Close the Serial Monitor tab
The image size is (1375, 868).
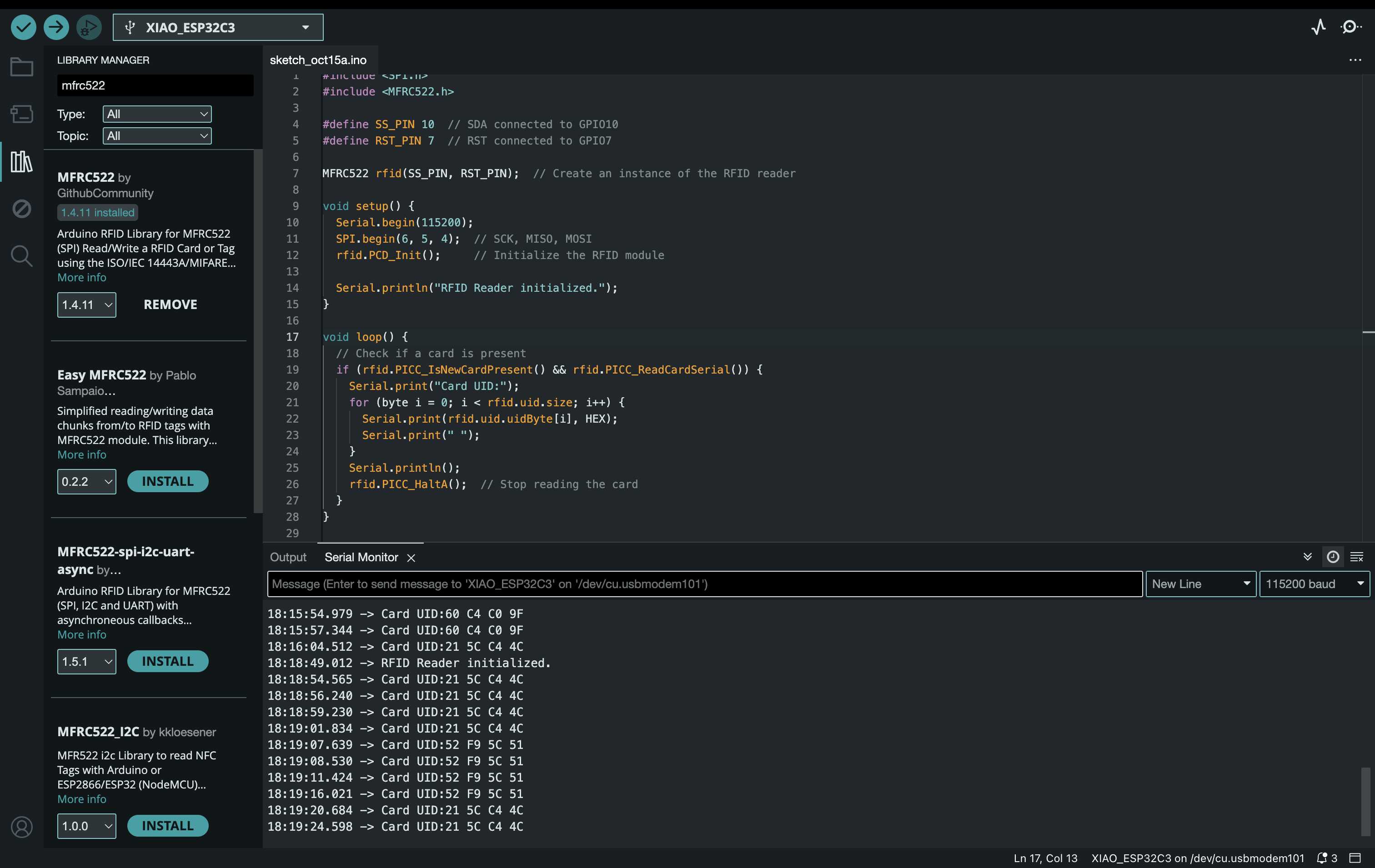click(x=411, y=558)
